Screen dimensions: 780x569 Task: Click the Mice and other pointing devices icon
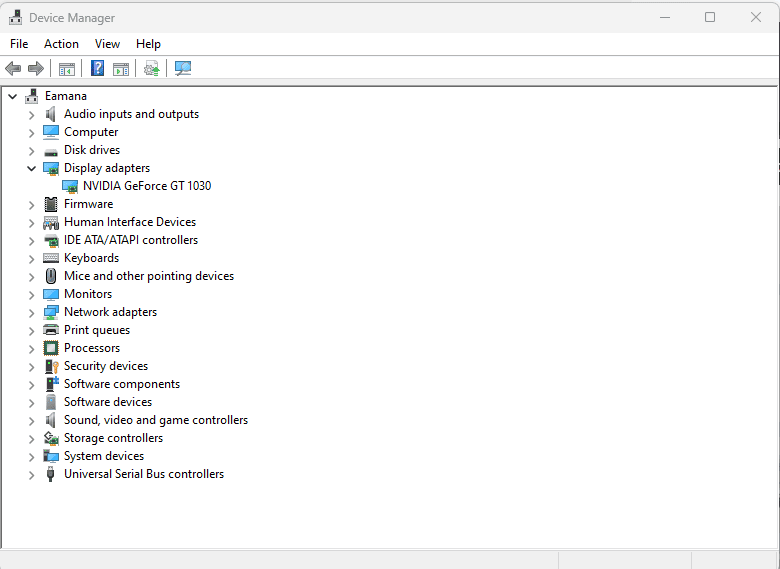point(51,276)
